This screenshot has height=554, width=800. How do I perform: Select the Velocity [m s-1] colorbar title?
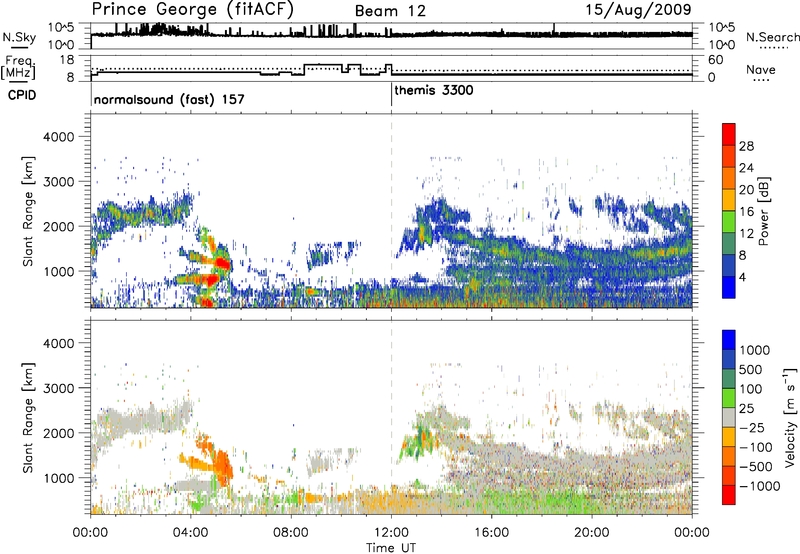(x=790, y=417)
